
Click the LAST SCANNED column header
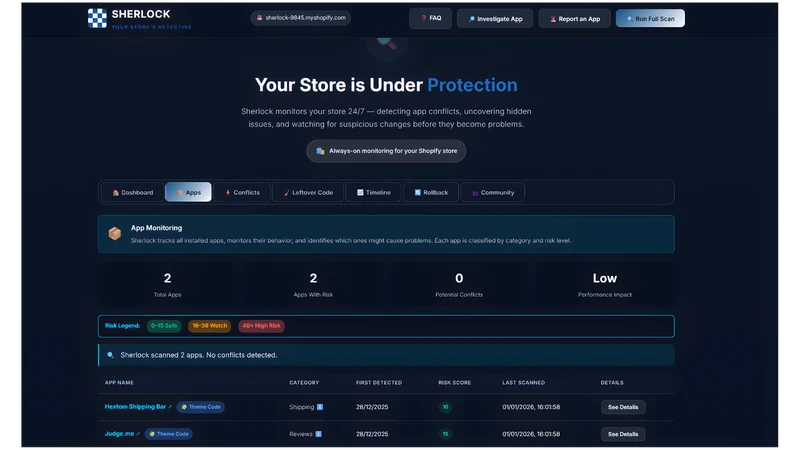pyautogui.click(x=523, y=383)
